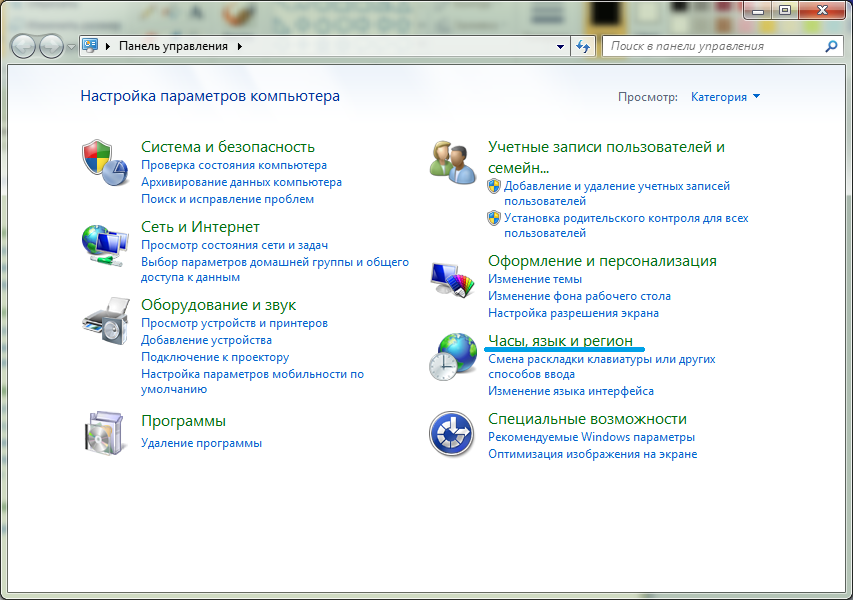Open the Категория view-by dropdown
Viewport: 853px width, 600px height.
[725, 97]
